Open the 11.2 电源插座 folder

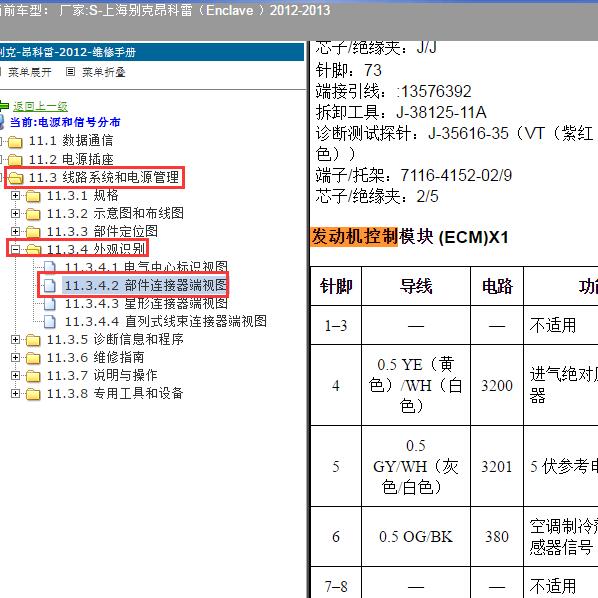tap(71, 159)
